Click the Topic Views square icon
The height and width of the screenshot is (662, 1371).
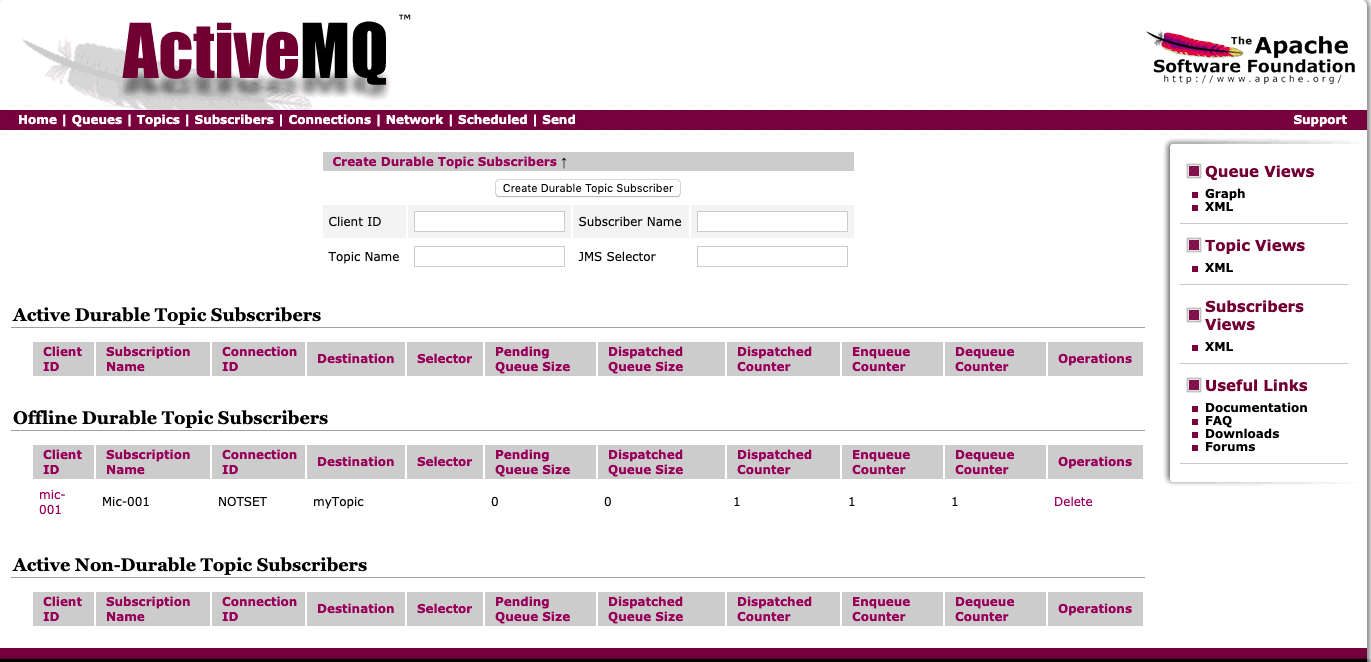1193,245
